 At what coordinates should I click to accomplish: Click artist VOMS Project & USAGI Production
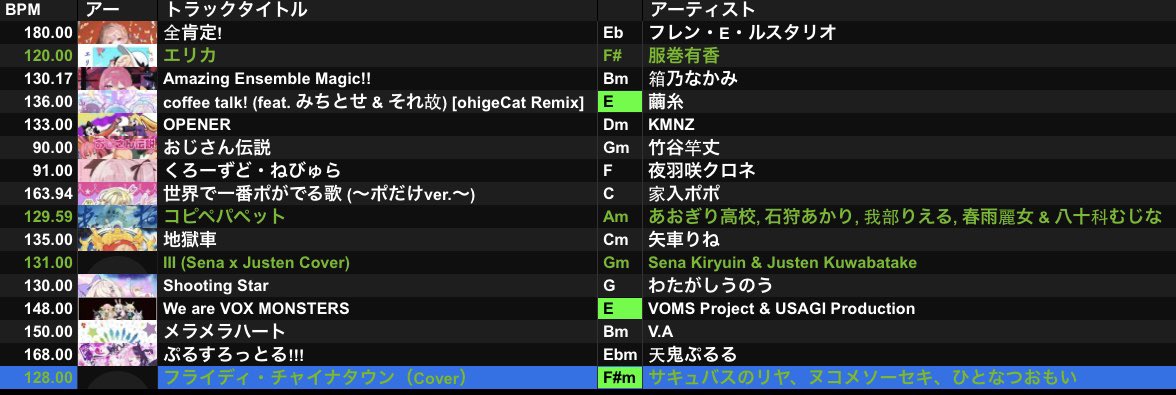(782, 308)
